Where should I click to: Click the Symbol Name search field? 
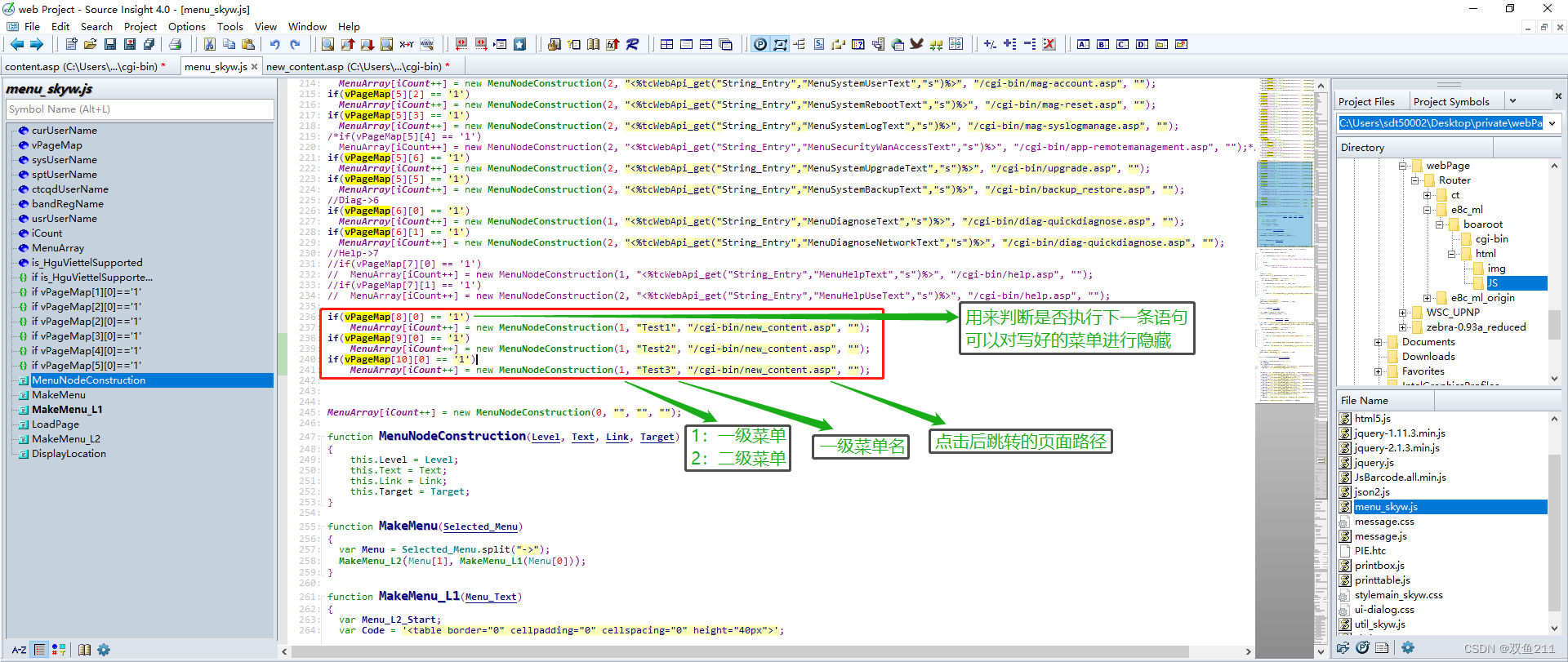(x=140, y=109)
